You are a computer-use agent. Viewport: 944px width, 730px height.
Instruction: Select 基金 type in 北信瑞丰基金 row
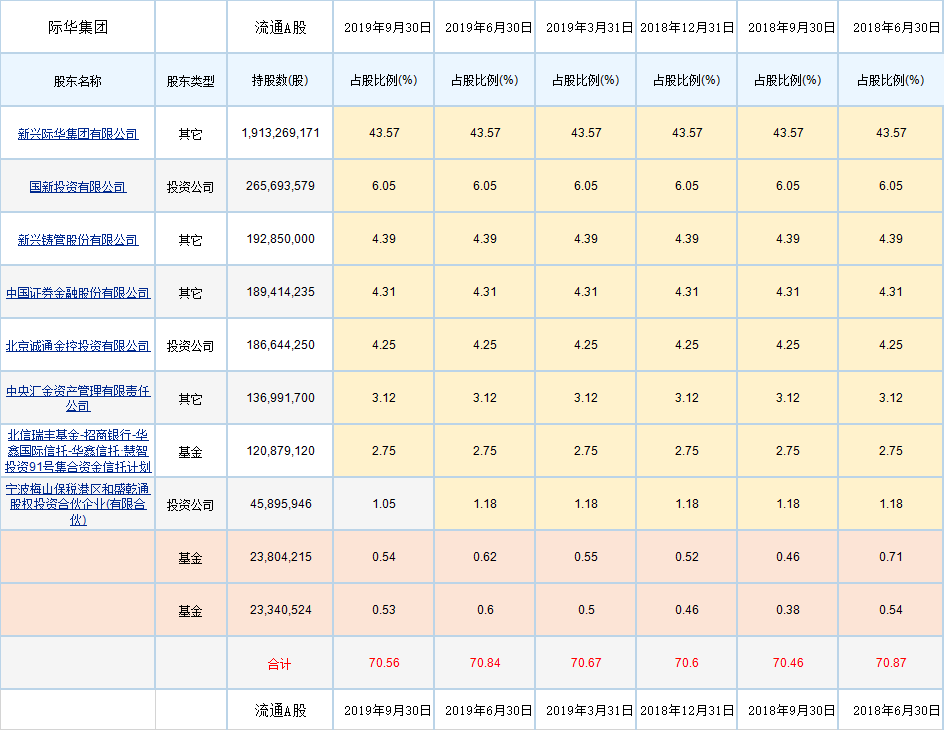(190, 451)
